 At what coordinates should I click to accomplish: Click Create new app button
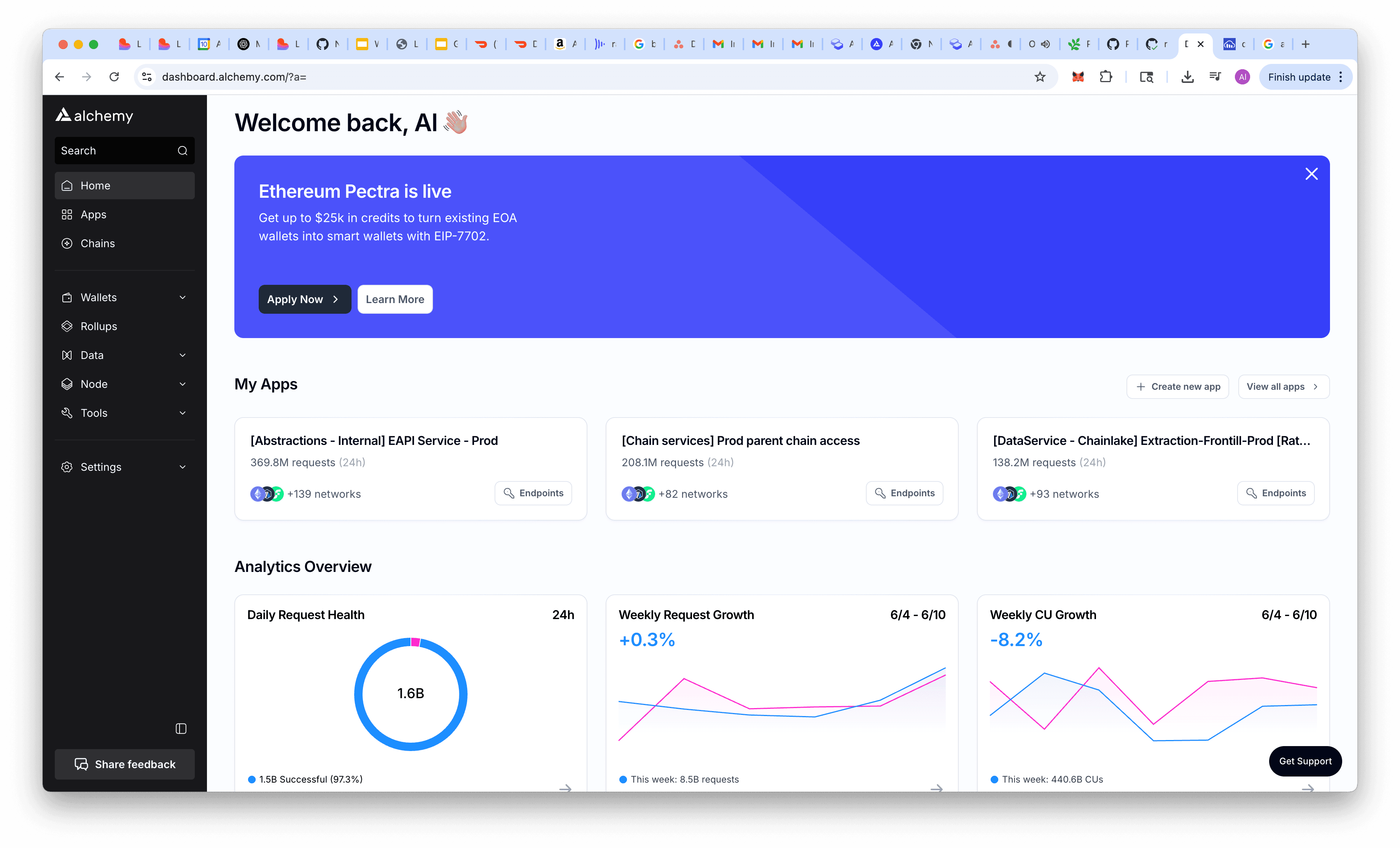pyautogui.click(x=1177, y=387)
